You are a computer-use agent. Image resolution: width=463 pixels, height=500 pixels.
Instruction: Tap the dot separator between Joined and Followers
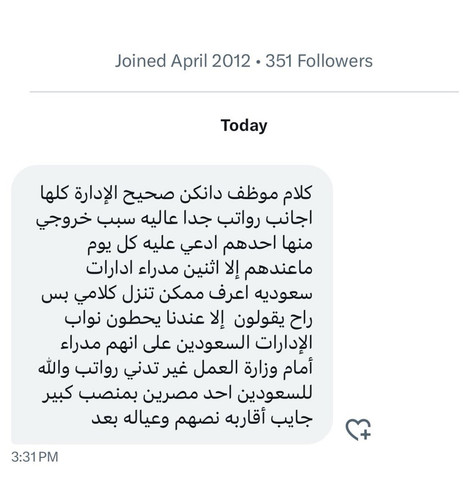click(x=258, y=62)
